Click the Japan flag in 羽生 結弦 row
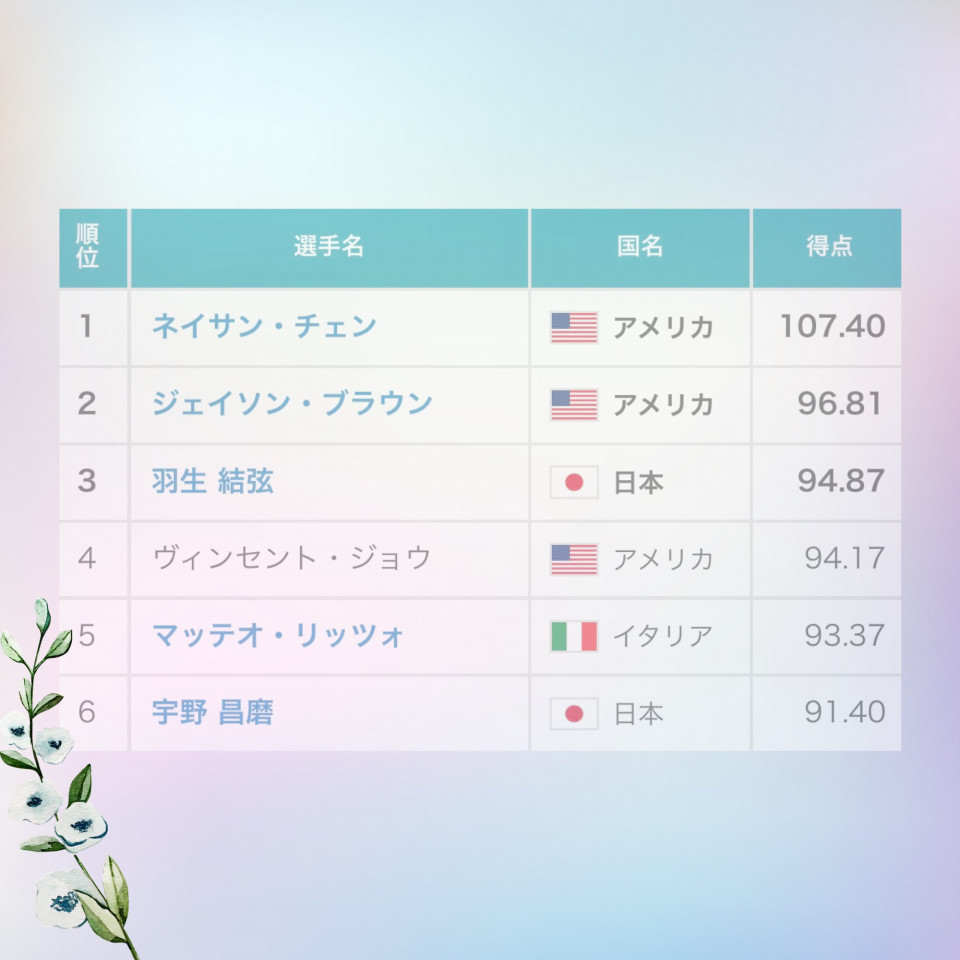The height and width of the screenshot is (960, 960). pyautogui.click(x=574, y=482)
